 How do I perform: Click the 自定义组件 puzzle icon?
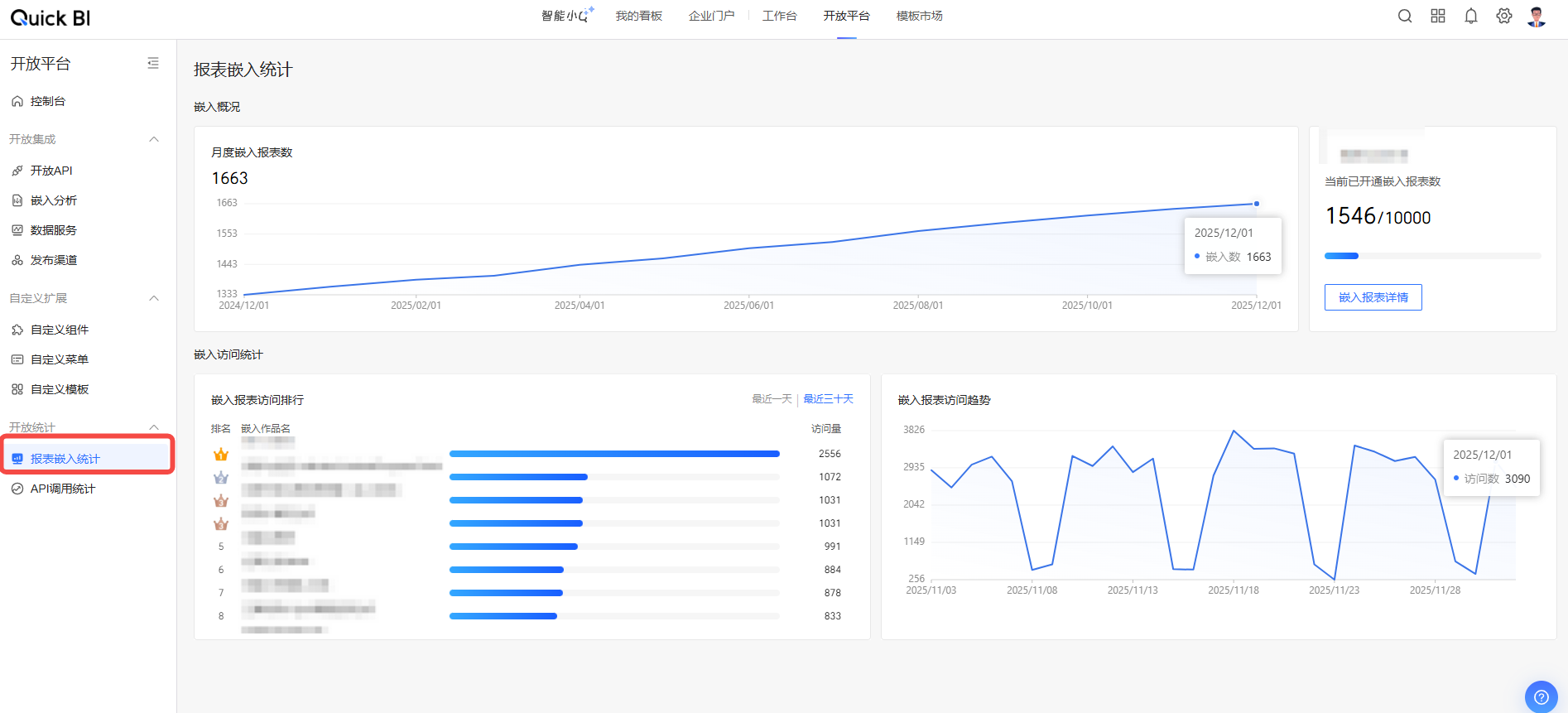17,330
